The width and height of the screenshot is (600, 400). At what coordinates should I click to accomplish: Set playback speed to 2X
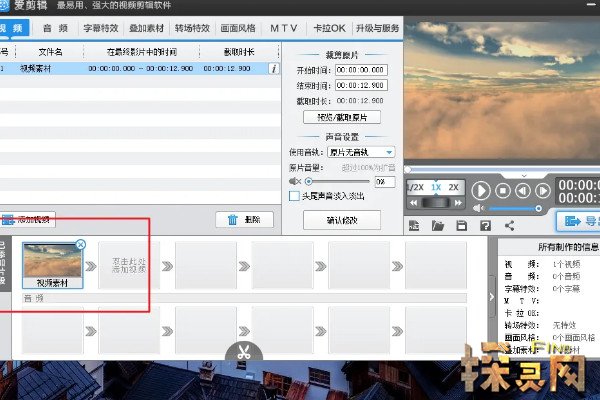click(x=453, y=187)
